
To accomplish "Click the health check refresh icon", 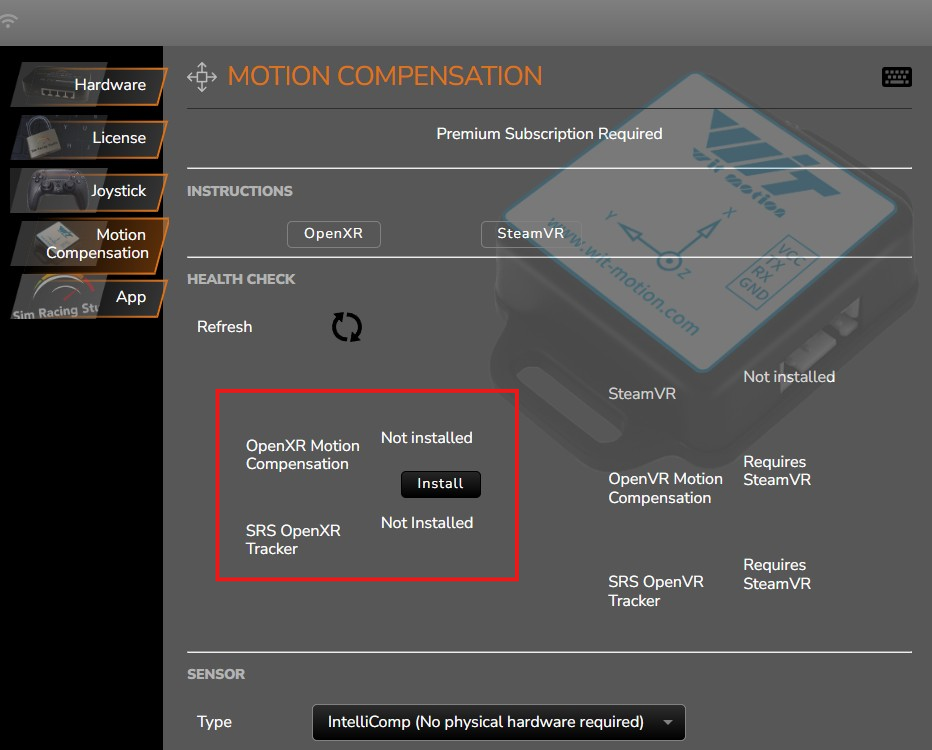I will (347, 327).
